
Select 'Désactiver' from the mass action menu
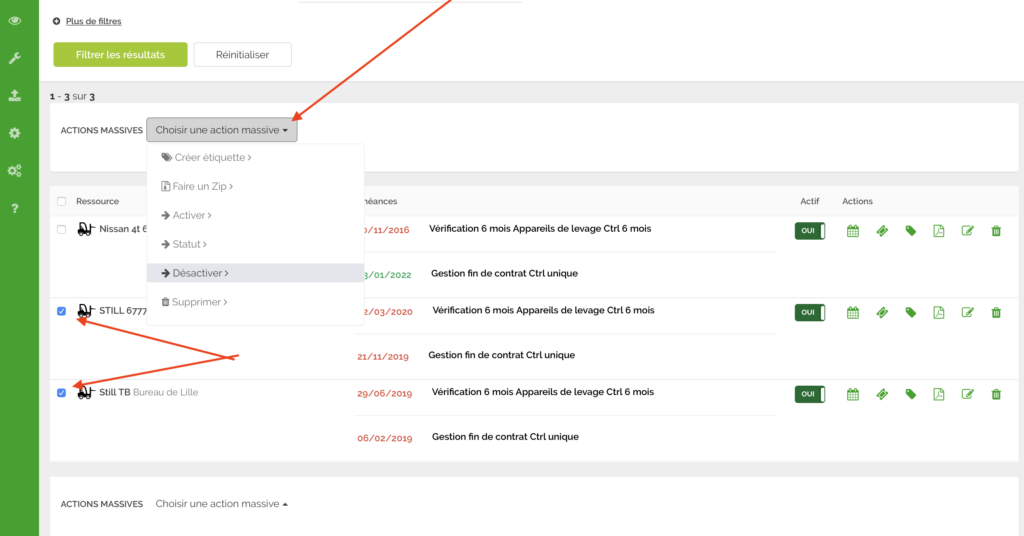200,273
